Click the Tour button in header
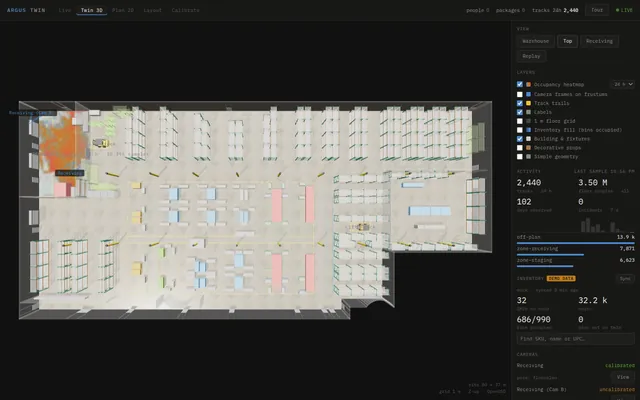The height and width of the screenshot is (400, 640). click(597, 10)
